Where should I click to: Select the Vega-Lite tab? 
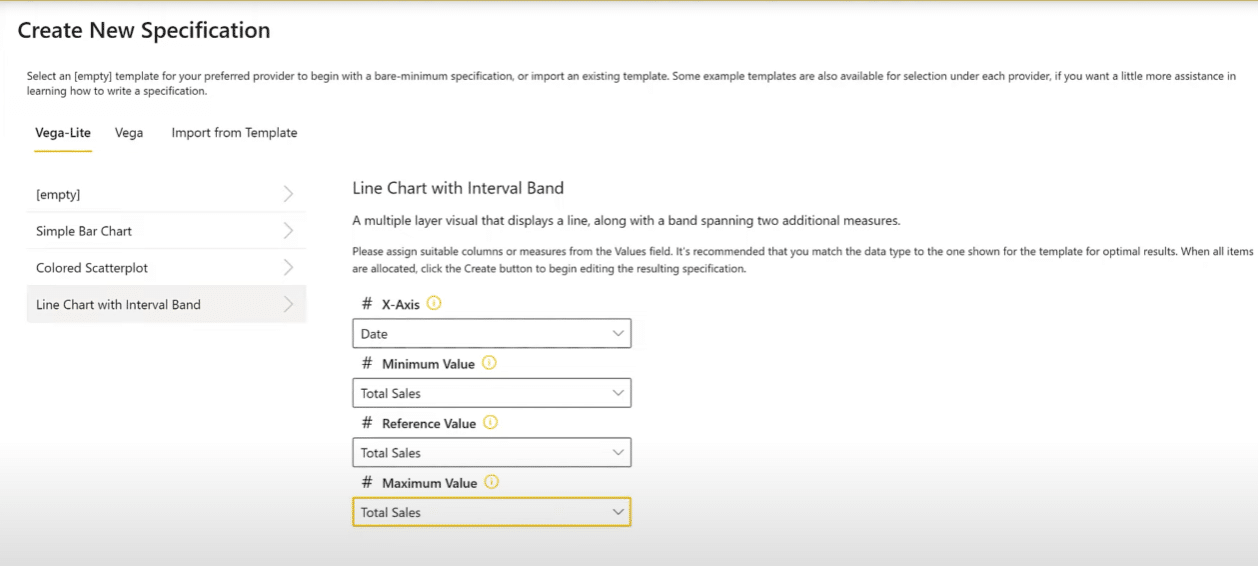coord(63,132)
